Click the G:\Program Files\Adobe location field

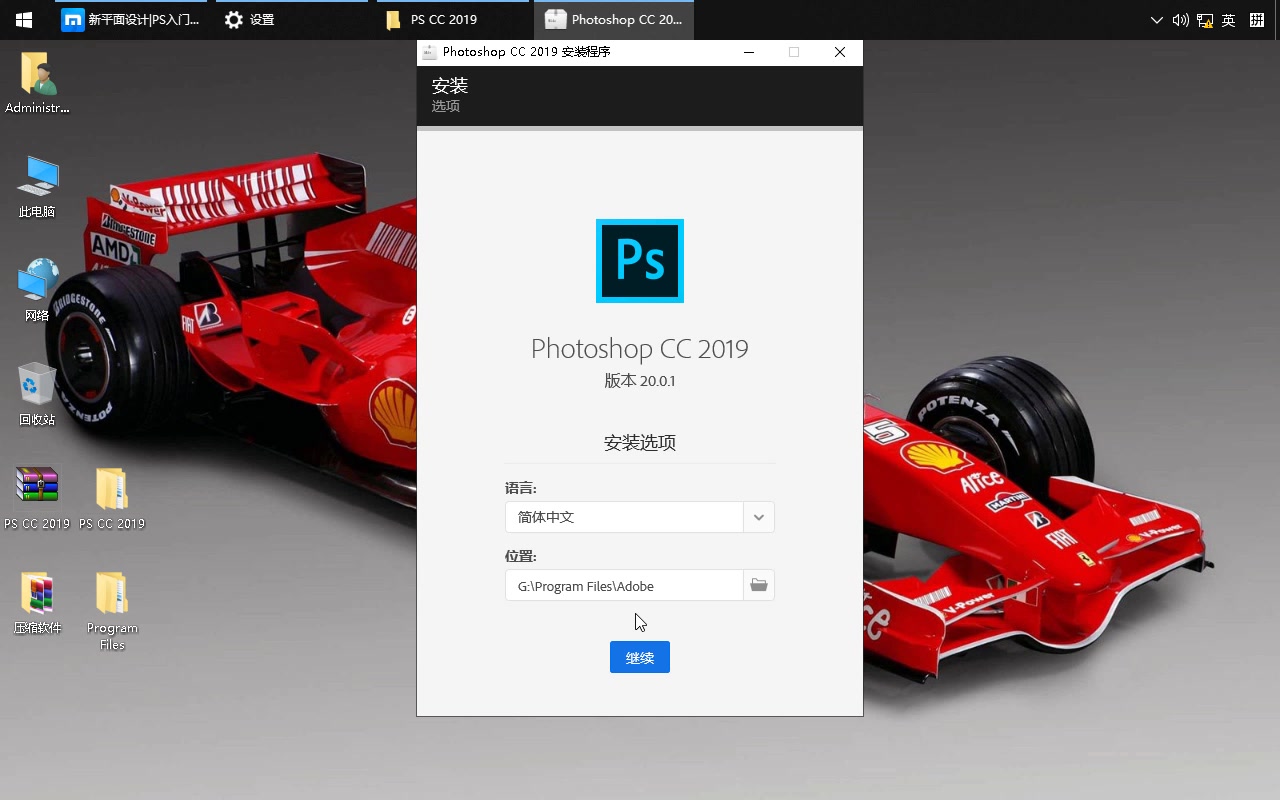(x=624, y=586)
